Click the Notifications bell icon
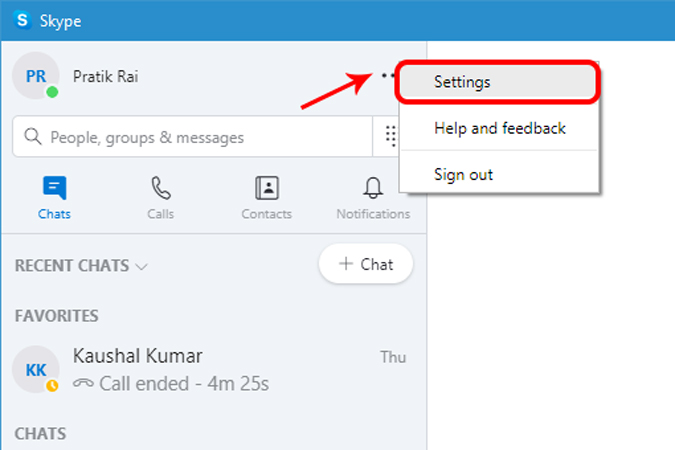The height and width of the screenshot is (450, 675). tap(373, 188)
